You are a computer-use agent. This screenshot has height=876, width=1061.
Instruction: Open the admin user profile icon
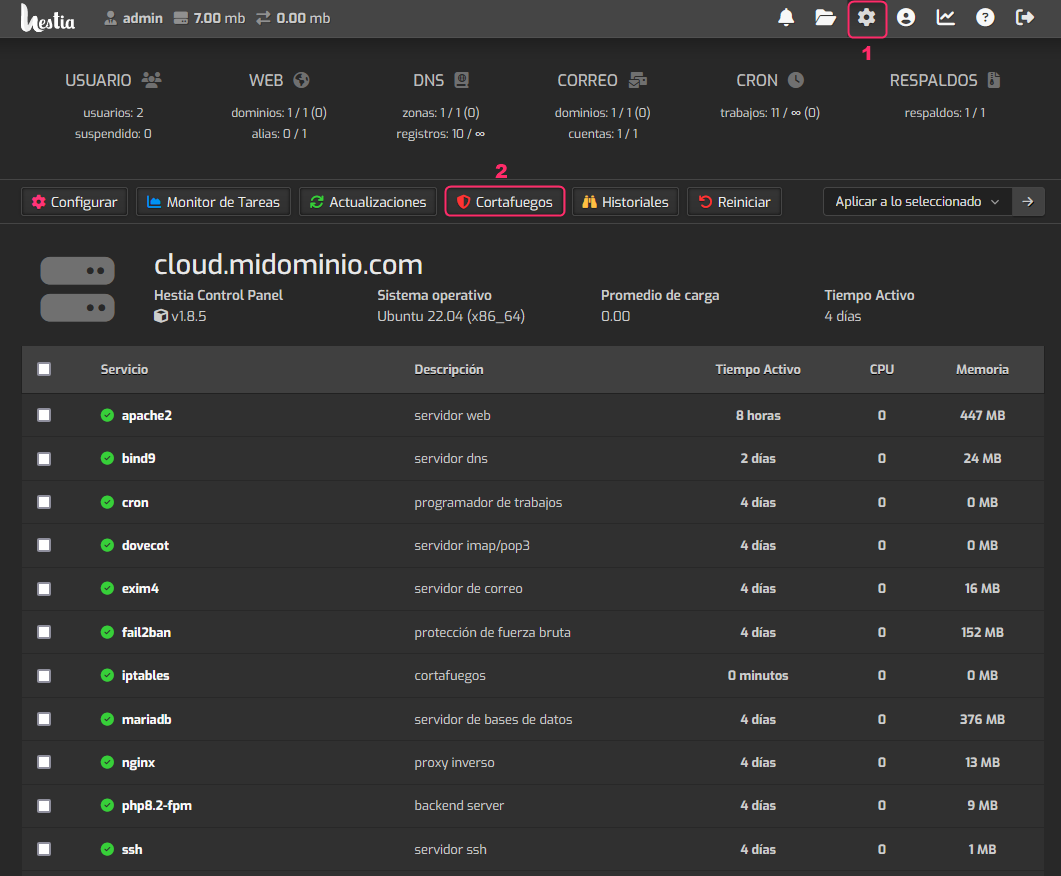coord(906,17)
